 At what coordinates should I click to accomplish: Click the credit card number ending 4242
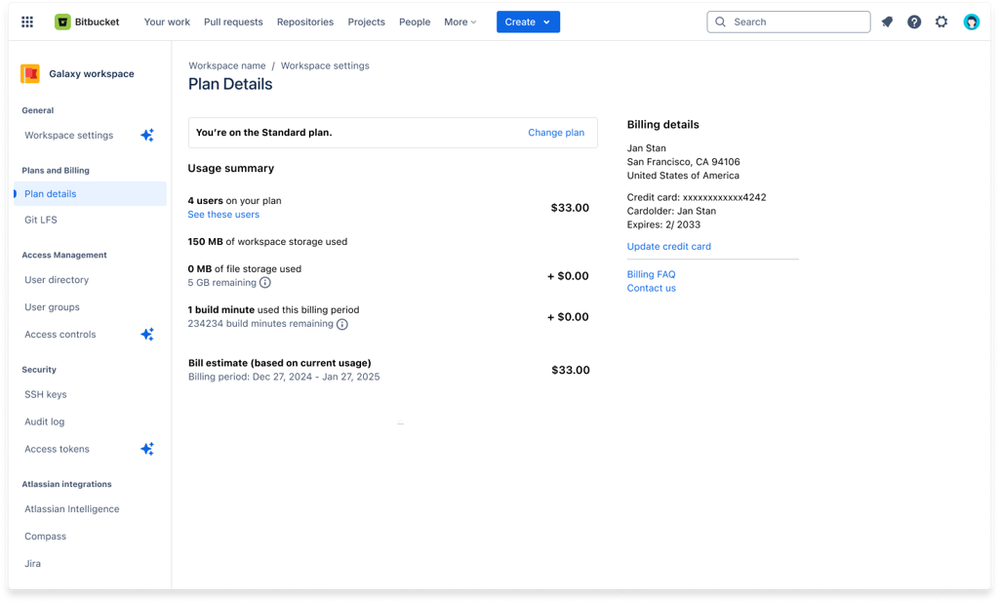point(724,197)
